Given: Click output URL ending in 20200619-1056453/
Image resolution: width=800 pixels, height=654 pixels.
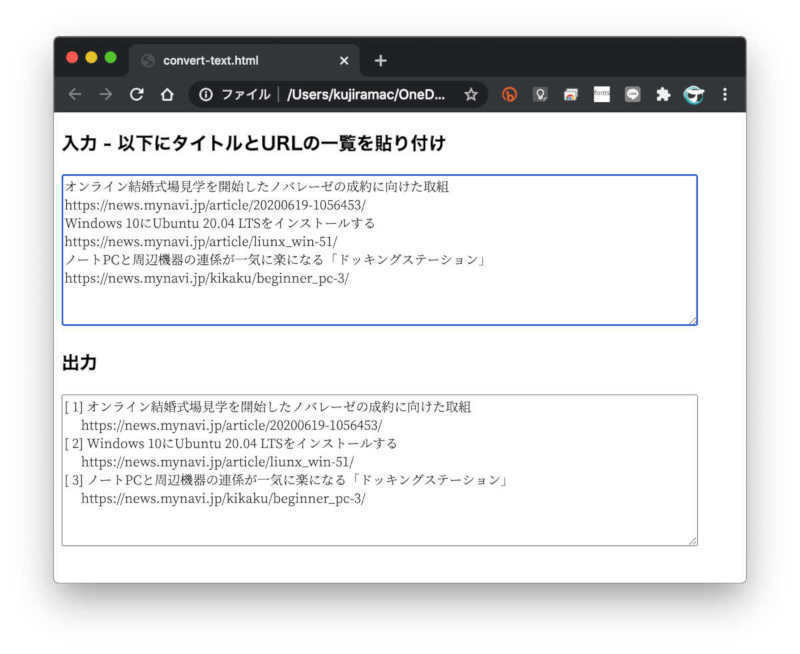Looking at the screenshot, I should pos(232,425).
